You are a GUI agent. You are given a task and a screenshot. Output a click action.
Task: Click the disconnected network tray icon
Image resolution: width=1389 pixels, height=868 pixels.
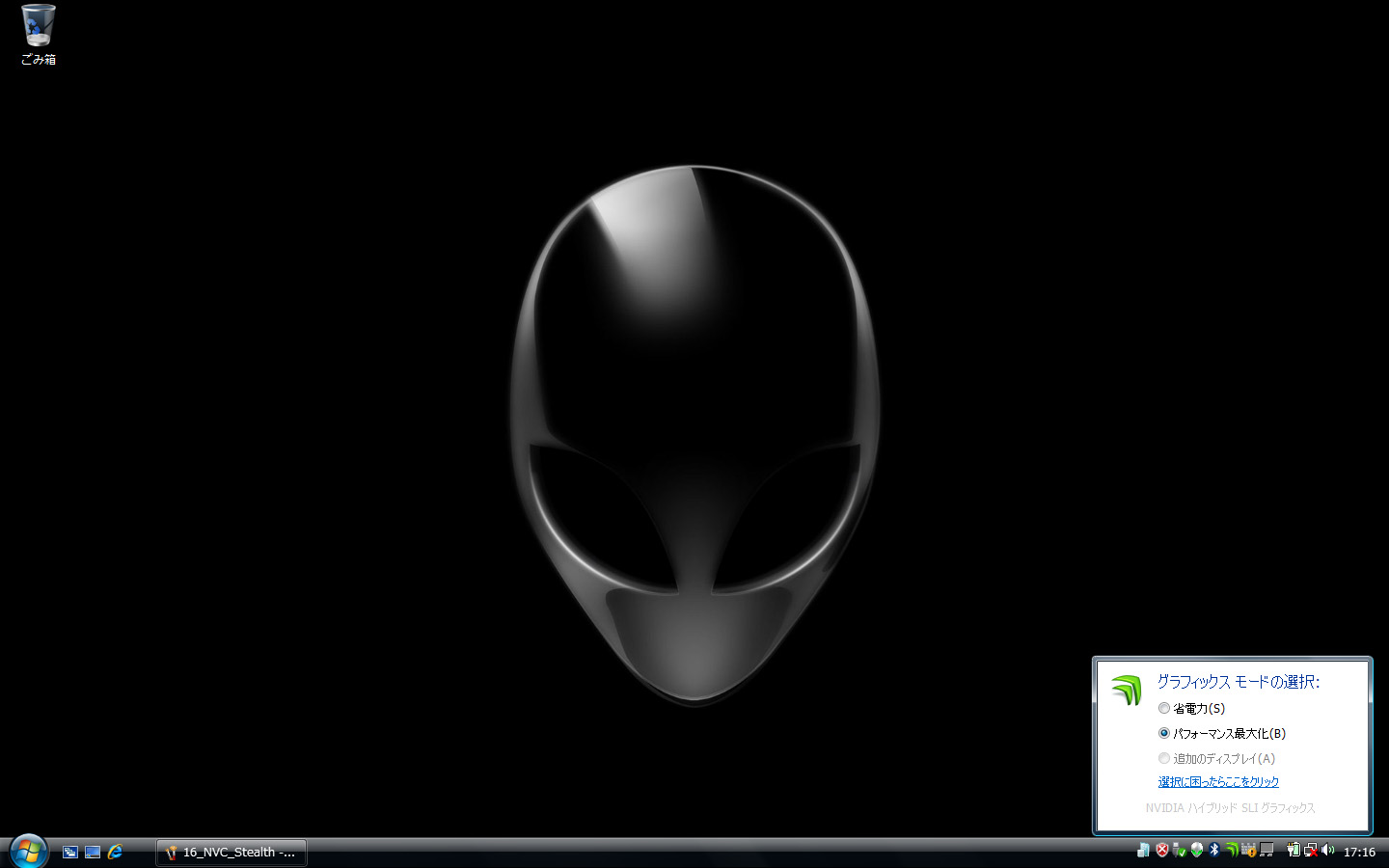click(x=1311, y=850)
